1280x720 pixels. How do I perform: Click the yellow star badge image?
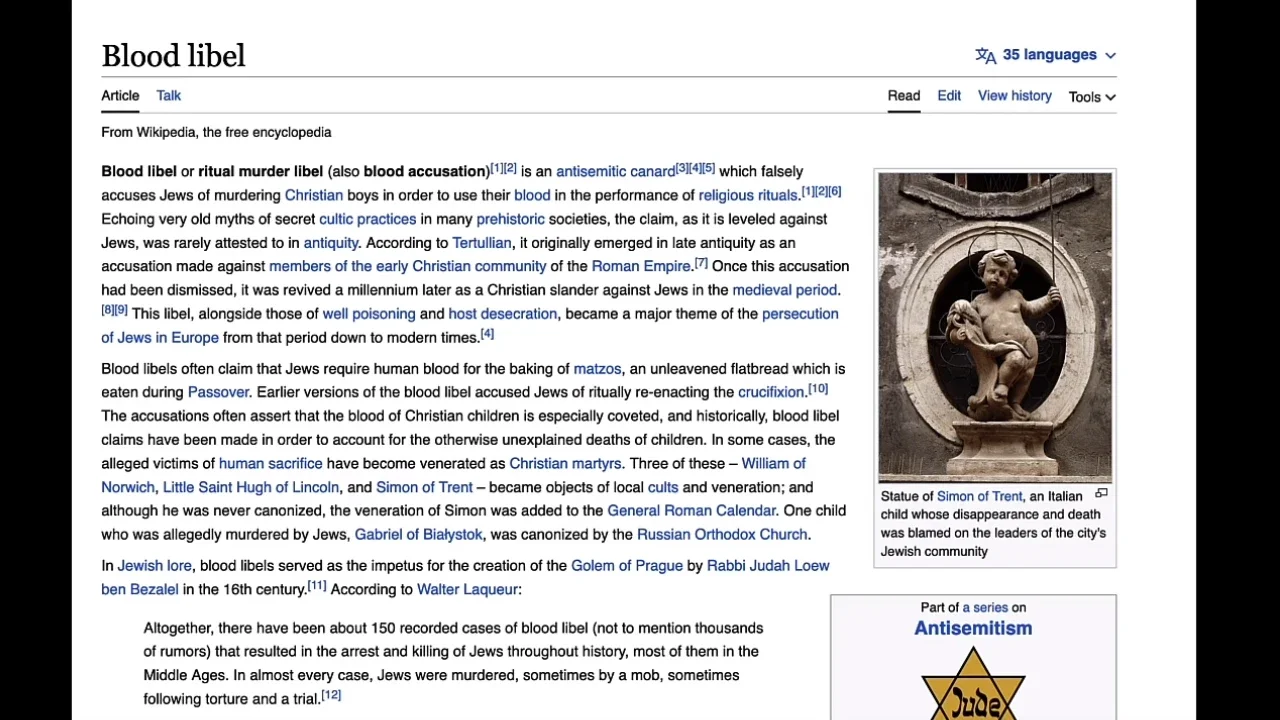973,686
